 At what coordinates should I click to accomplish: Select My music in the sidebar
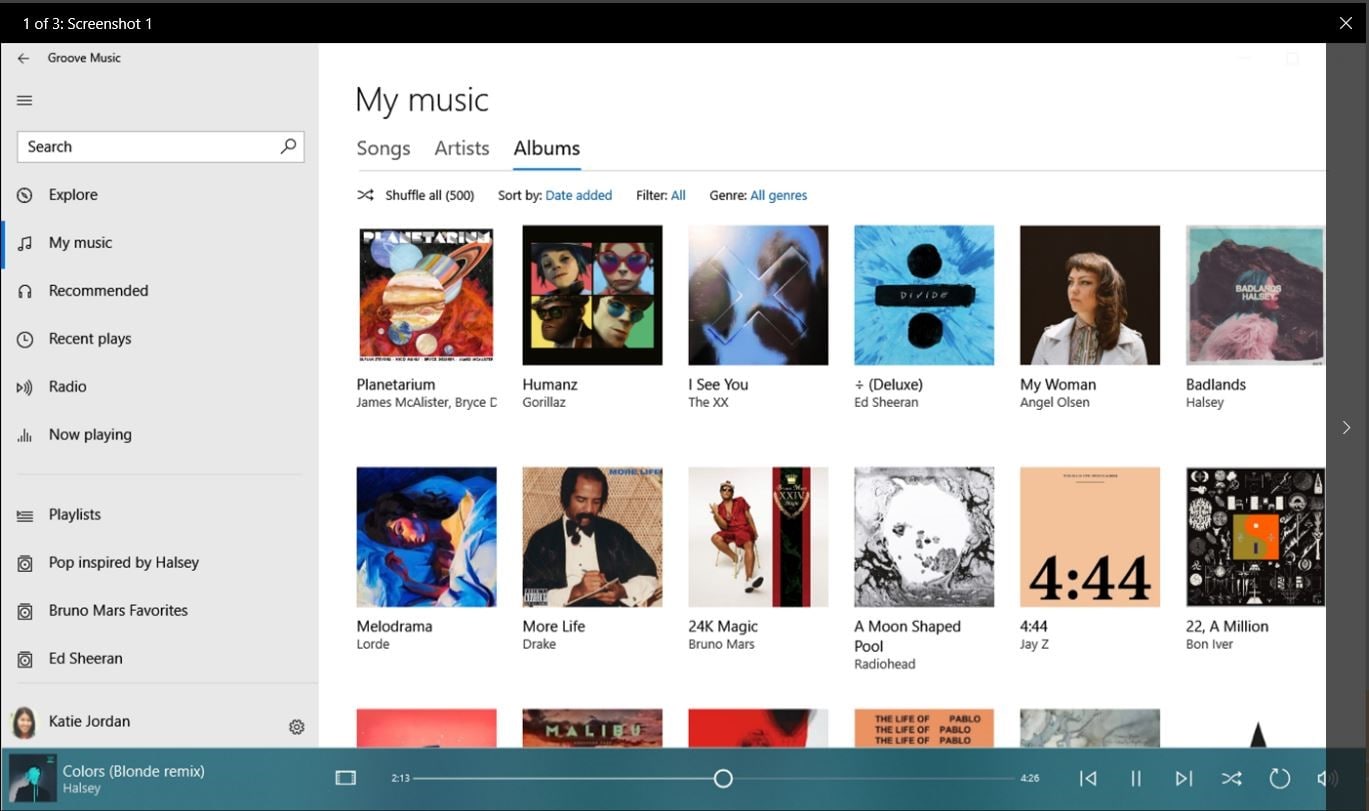(160, 243)
